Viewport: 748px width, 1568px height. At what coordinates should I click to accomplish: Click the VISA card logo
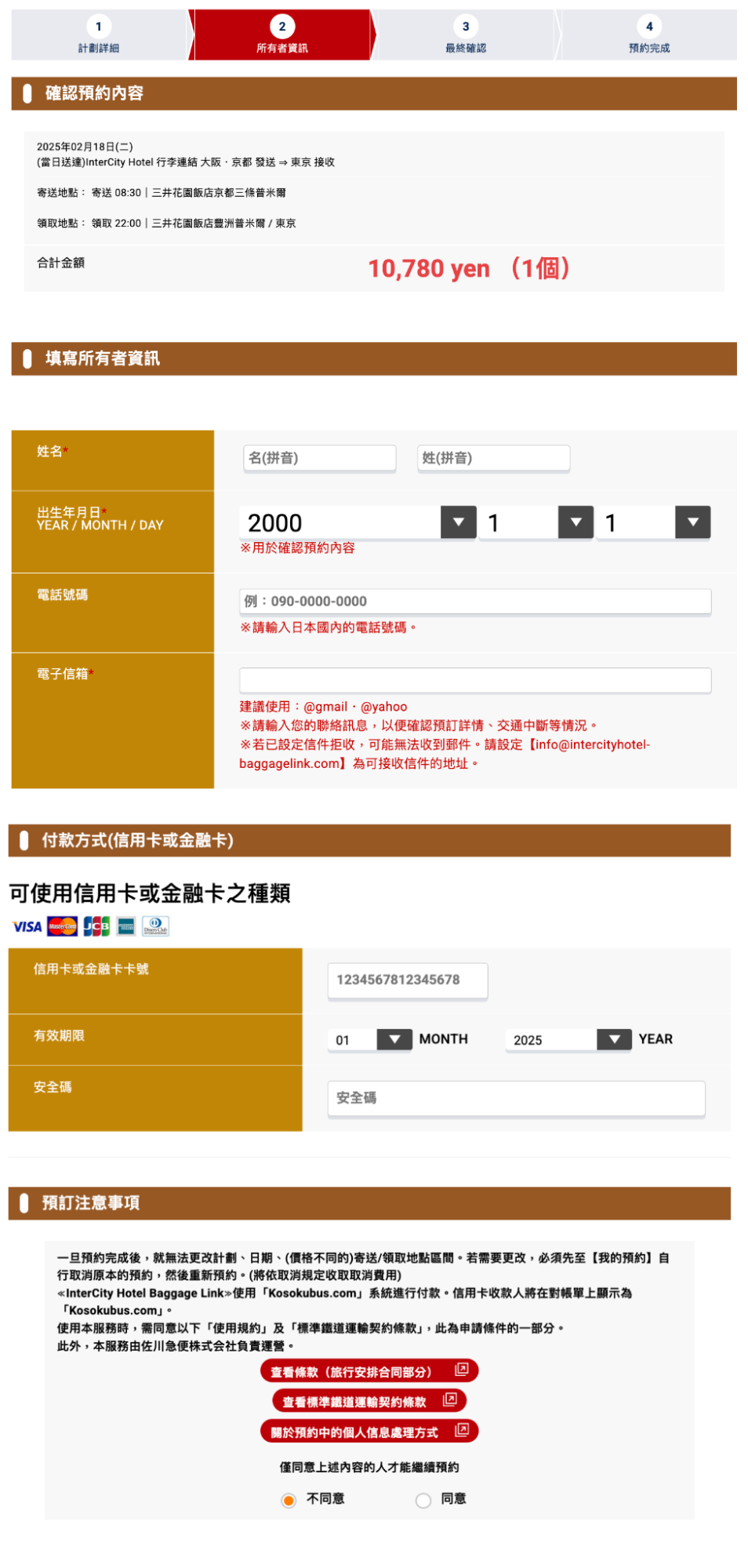pyautogui.click(x=27, y=926)
